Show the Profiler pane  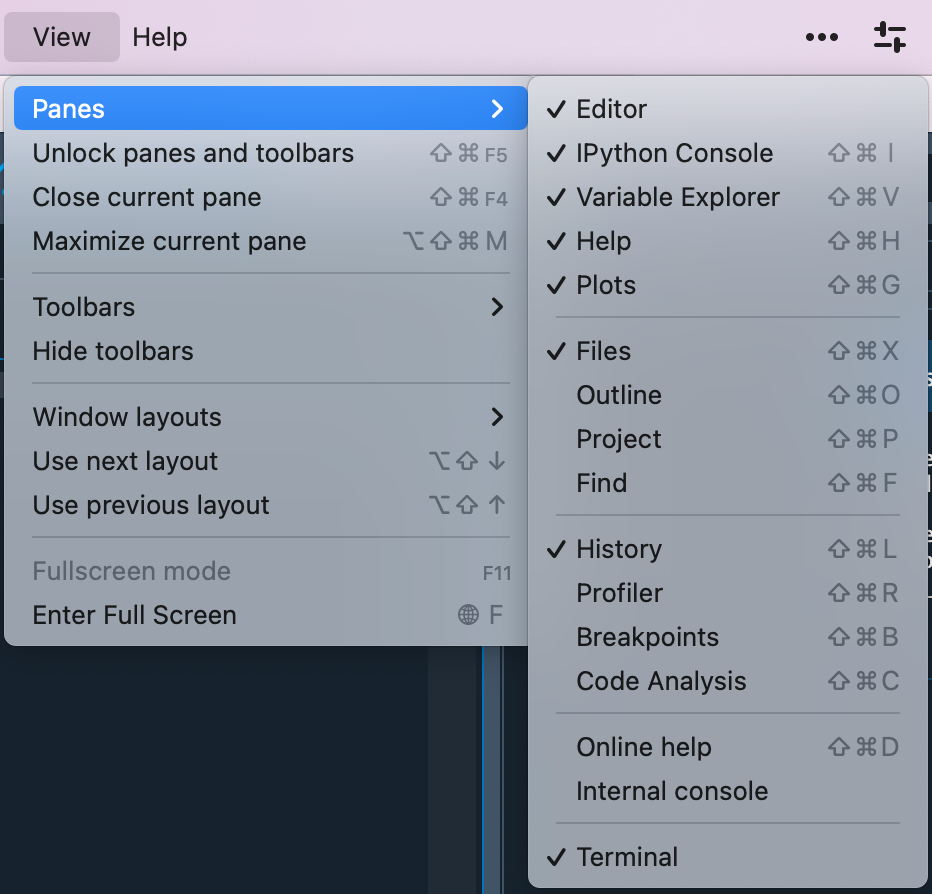tap(619, 593)
